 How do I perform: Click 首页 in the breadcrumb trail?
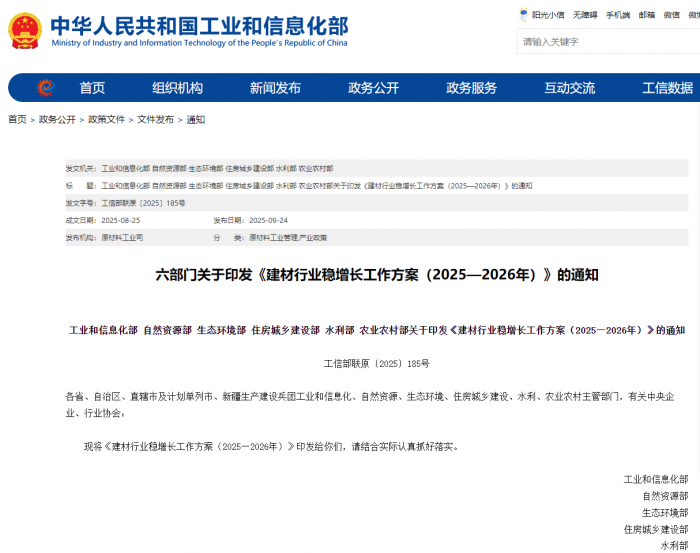[x=17, y=119]
